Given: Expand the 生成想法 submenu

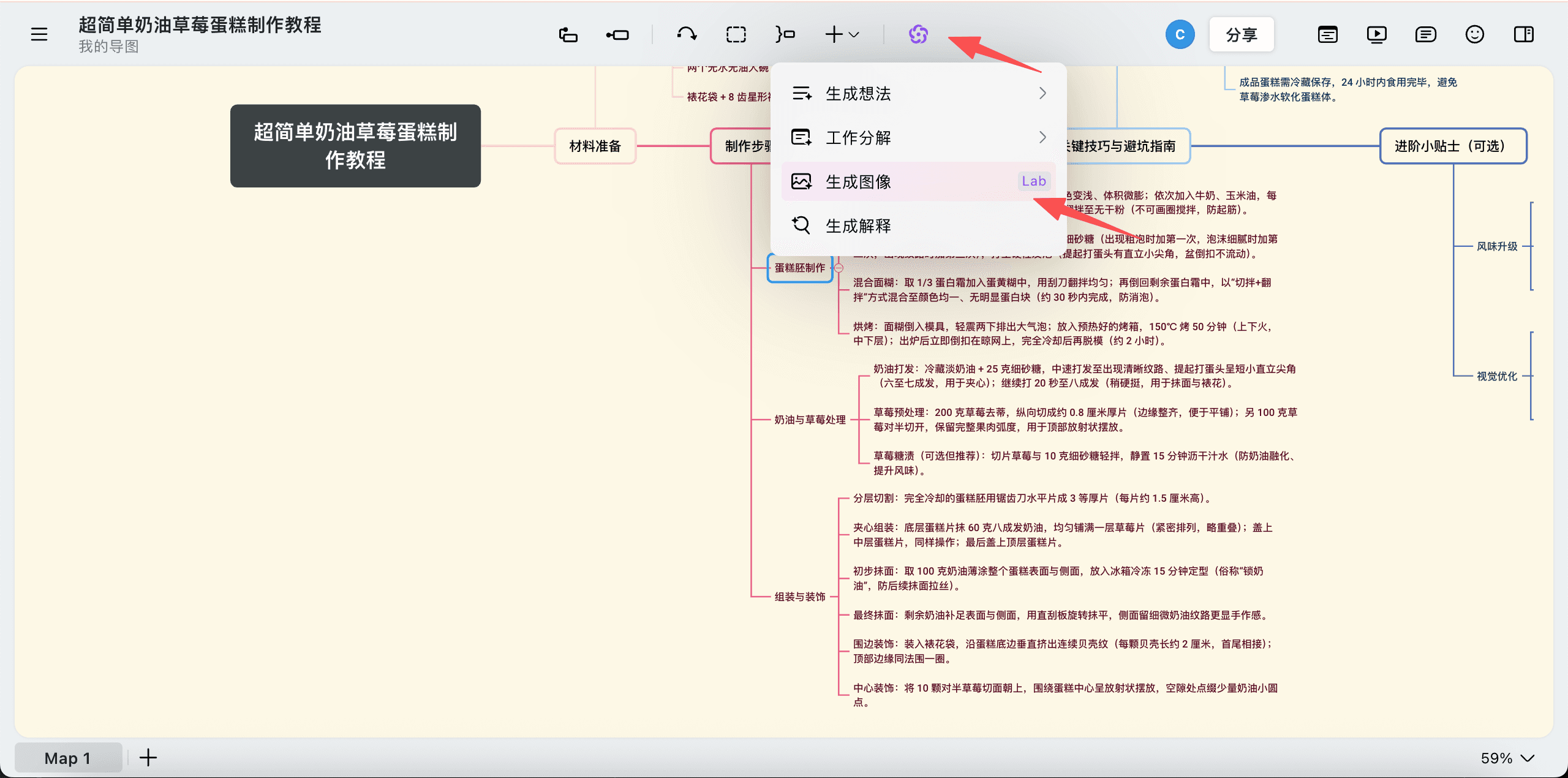Looking at the screenshot, I should tap(919, 93).
